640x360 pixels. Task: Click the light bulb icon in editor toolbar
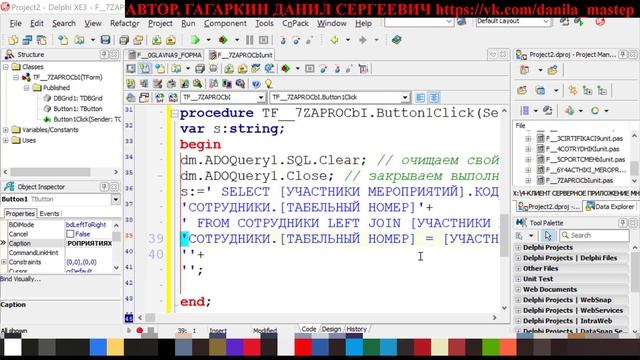pyautogui.click(x=269, y=84)
